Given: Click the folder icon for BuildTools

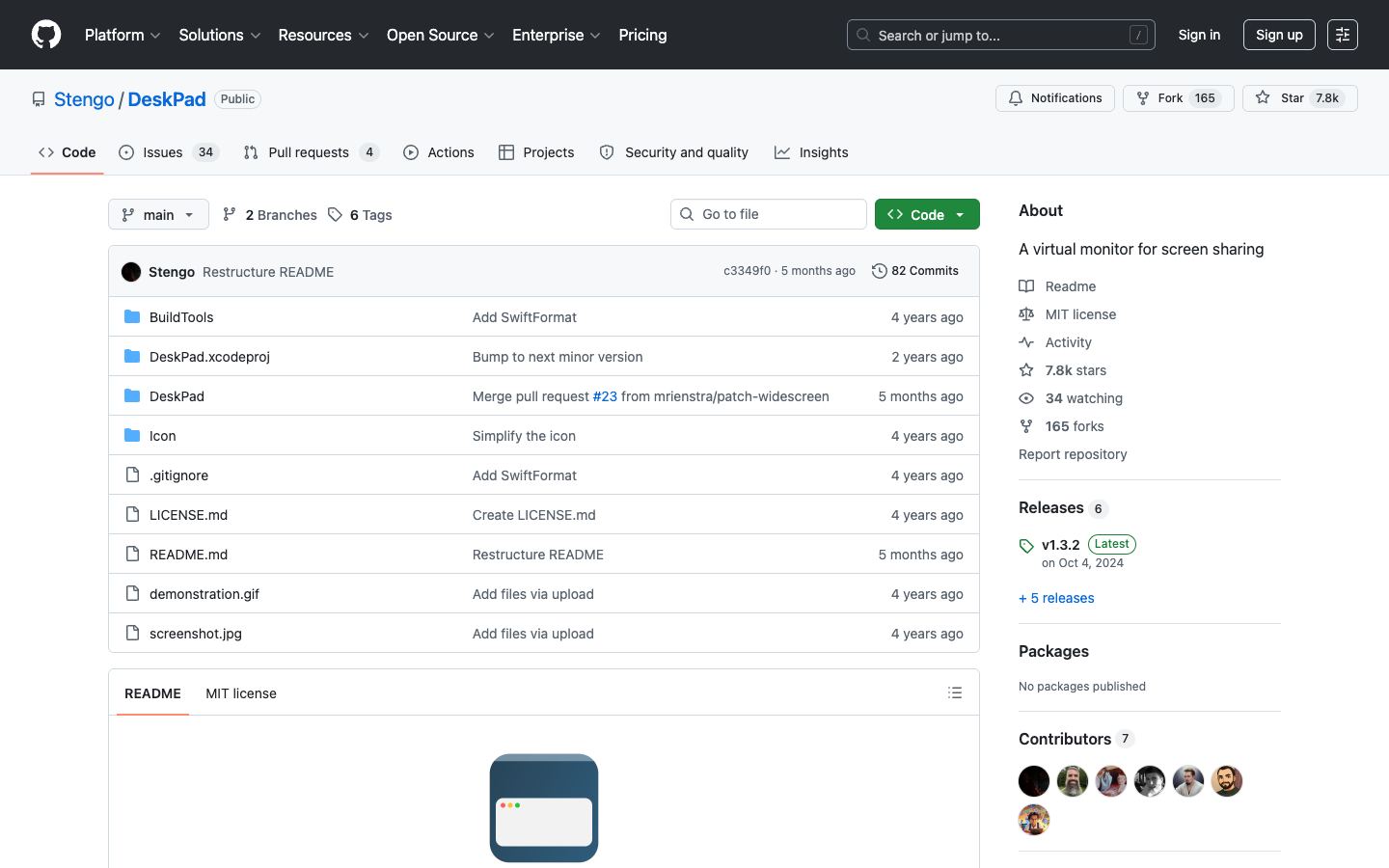Looking at the screenshot, I should click(132, 316).
